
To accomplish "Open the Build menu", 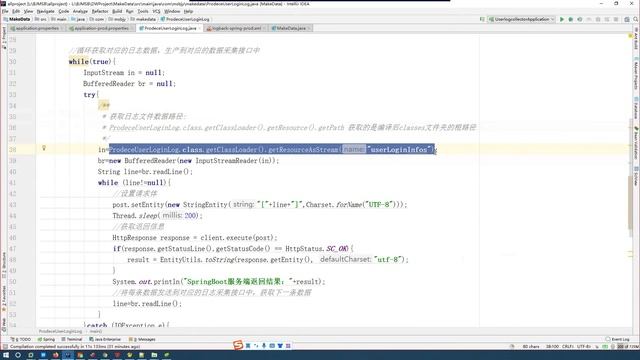I will tap(117, 11).
